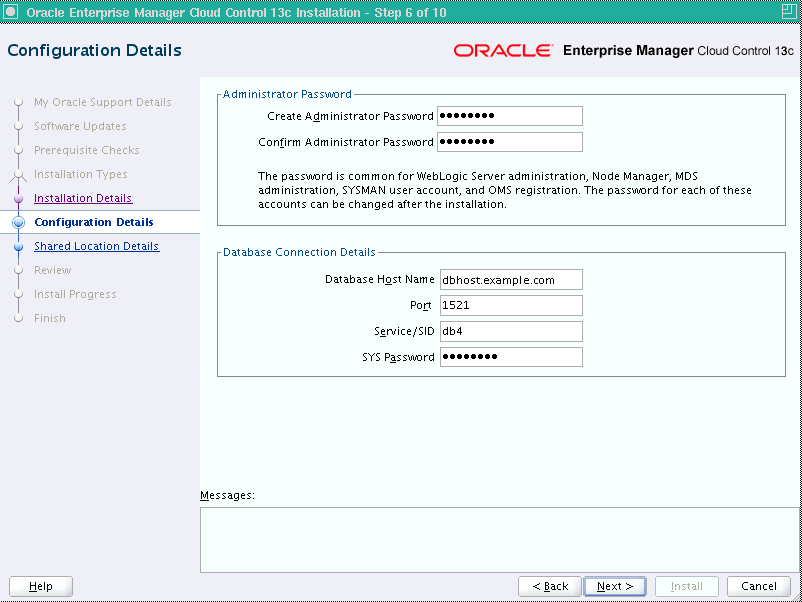Image resolution: width=802 pixels, height=602 pixels.
Task: Click the Messages label
Action: (x=227, y=495)
